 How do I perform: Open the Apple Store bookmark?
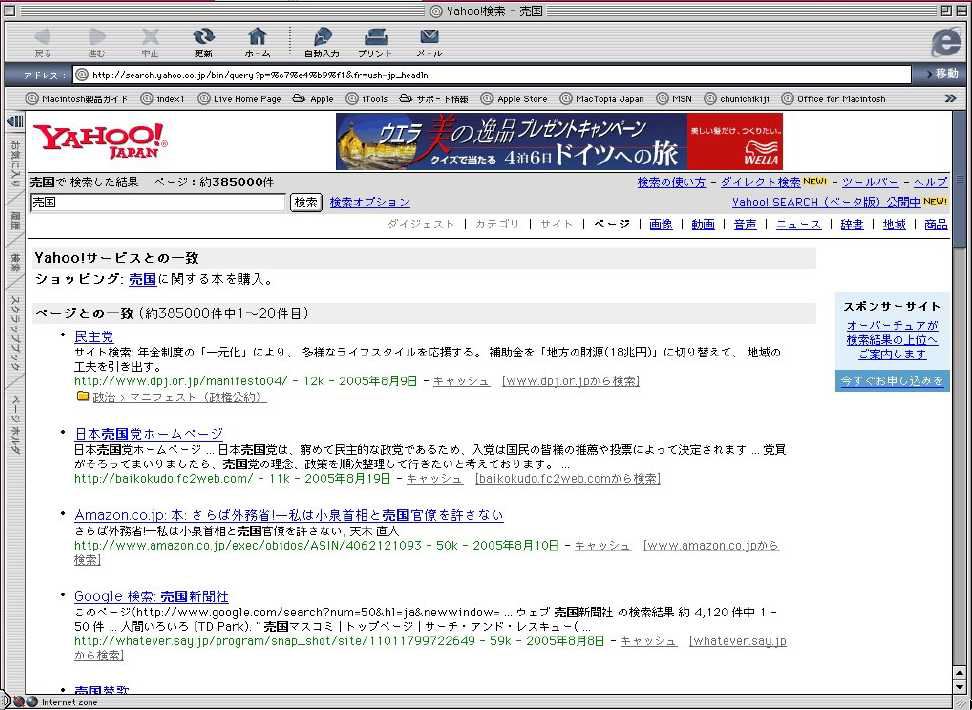[515, 99]
